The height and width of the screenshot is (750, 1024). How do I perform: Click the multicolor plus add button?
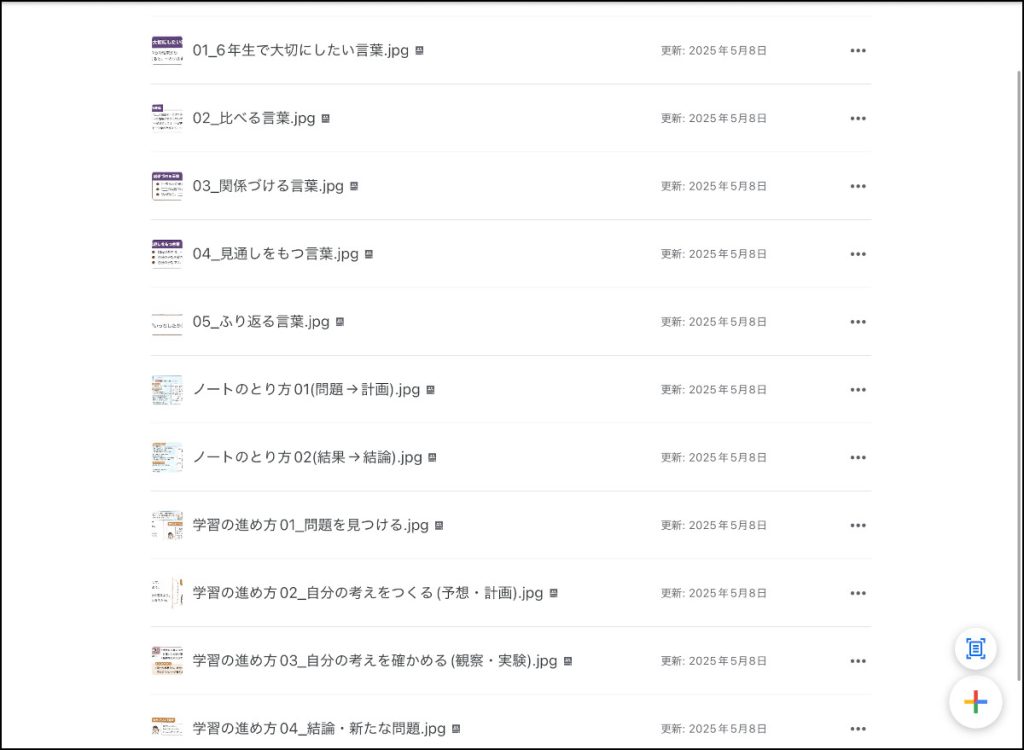[x=975, y=702]
